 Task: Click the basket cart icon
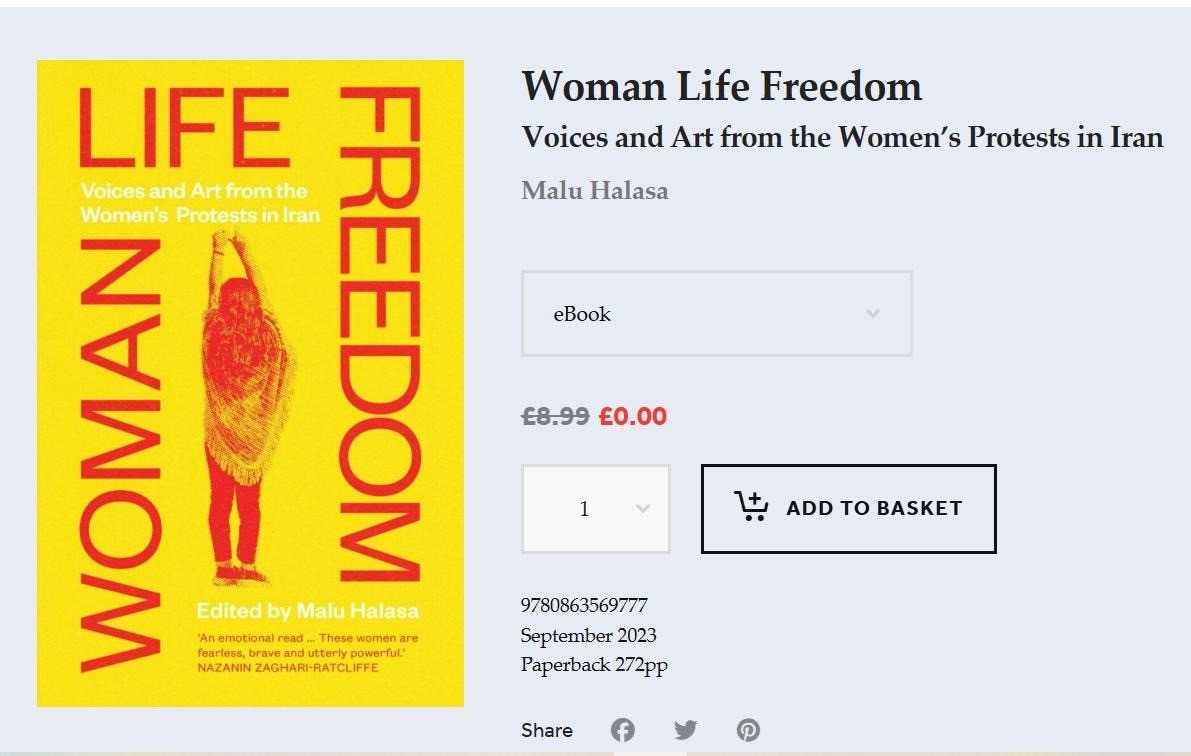tap(751, 507)
